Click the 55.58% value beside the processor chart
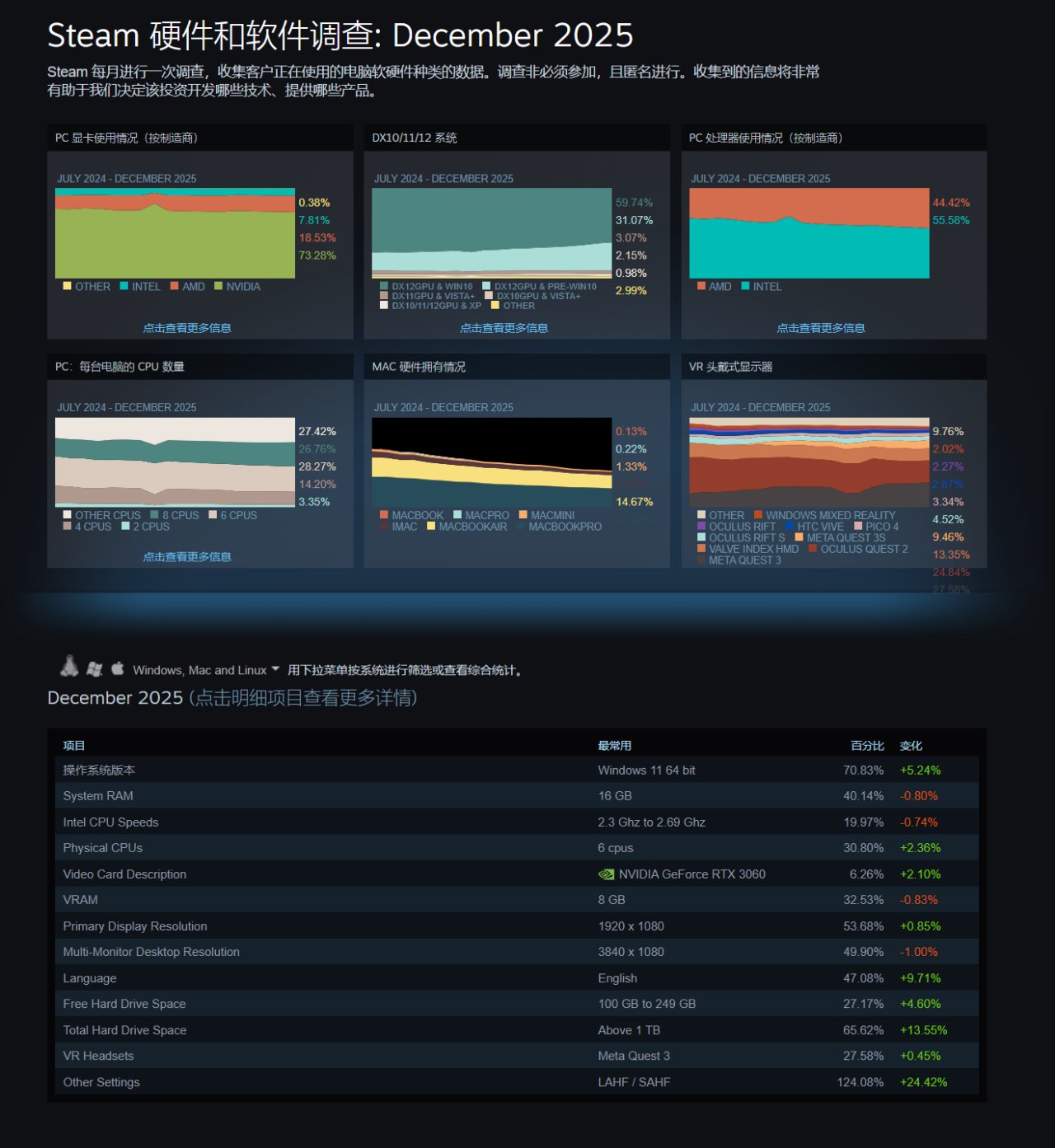Image resolution: width=1055 pixels, height=1148 pixels. [x=951, y=220]
